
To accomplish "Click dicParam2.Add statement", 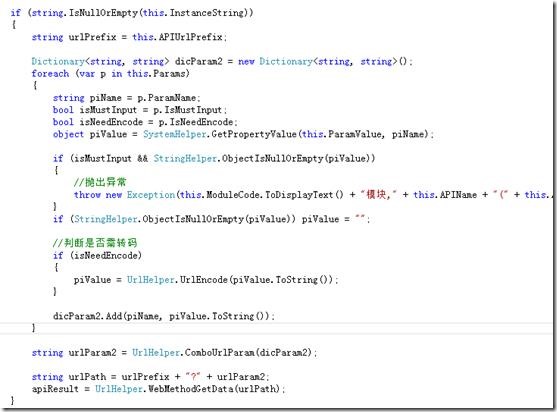I will [164, 316].
